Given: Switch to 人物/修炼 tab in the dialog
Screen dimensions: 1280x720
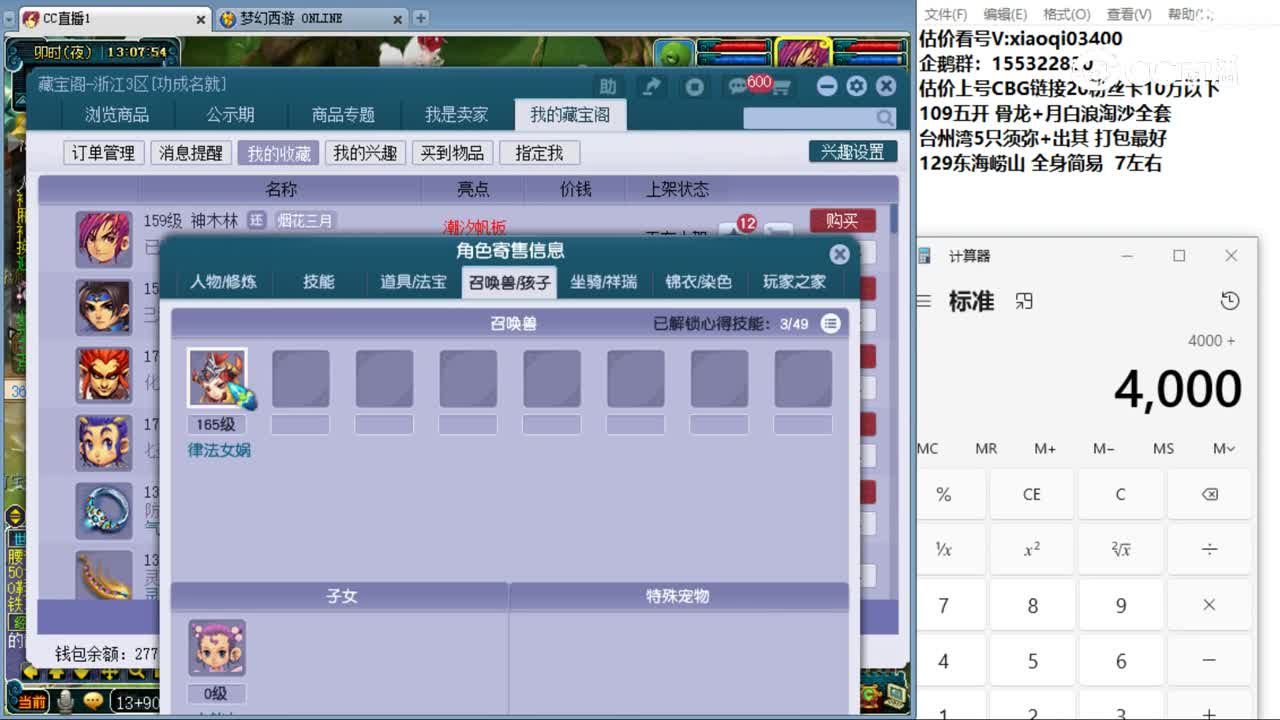Looking at the screenshot, I should point(223,282).
